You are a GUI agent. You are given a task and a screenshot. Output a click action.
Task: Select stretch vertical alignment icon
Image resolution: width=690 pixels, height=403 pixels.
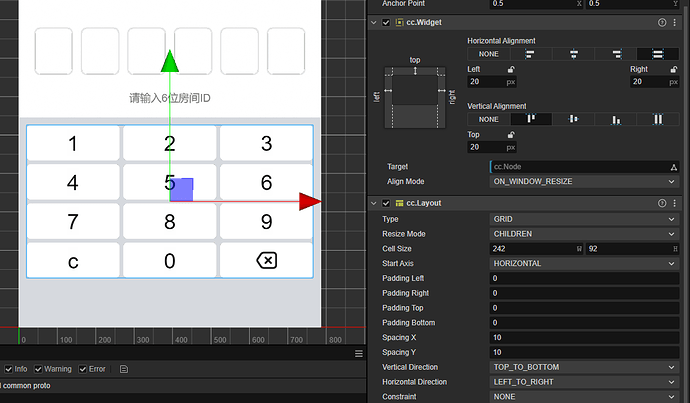658,119
